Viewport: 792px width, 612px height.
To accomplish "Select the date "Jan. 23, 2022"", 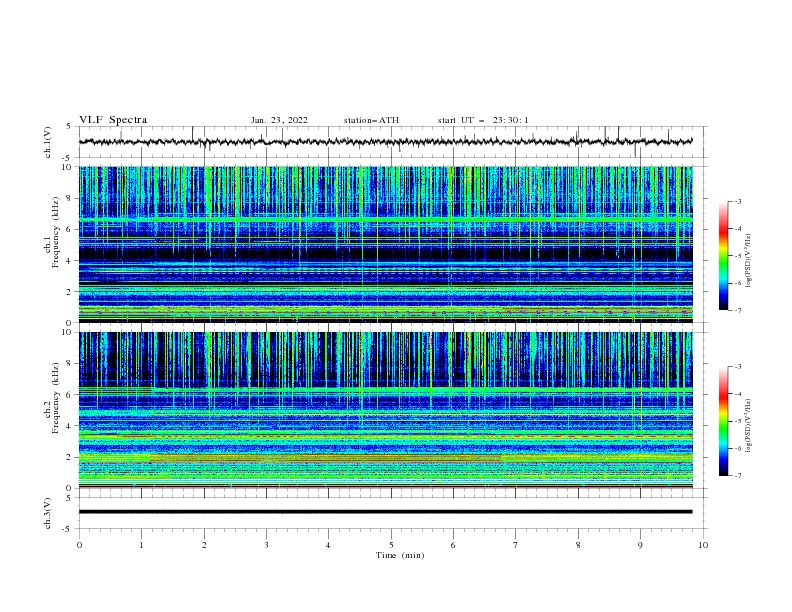I will pos(279,120).
